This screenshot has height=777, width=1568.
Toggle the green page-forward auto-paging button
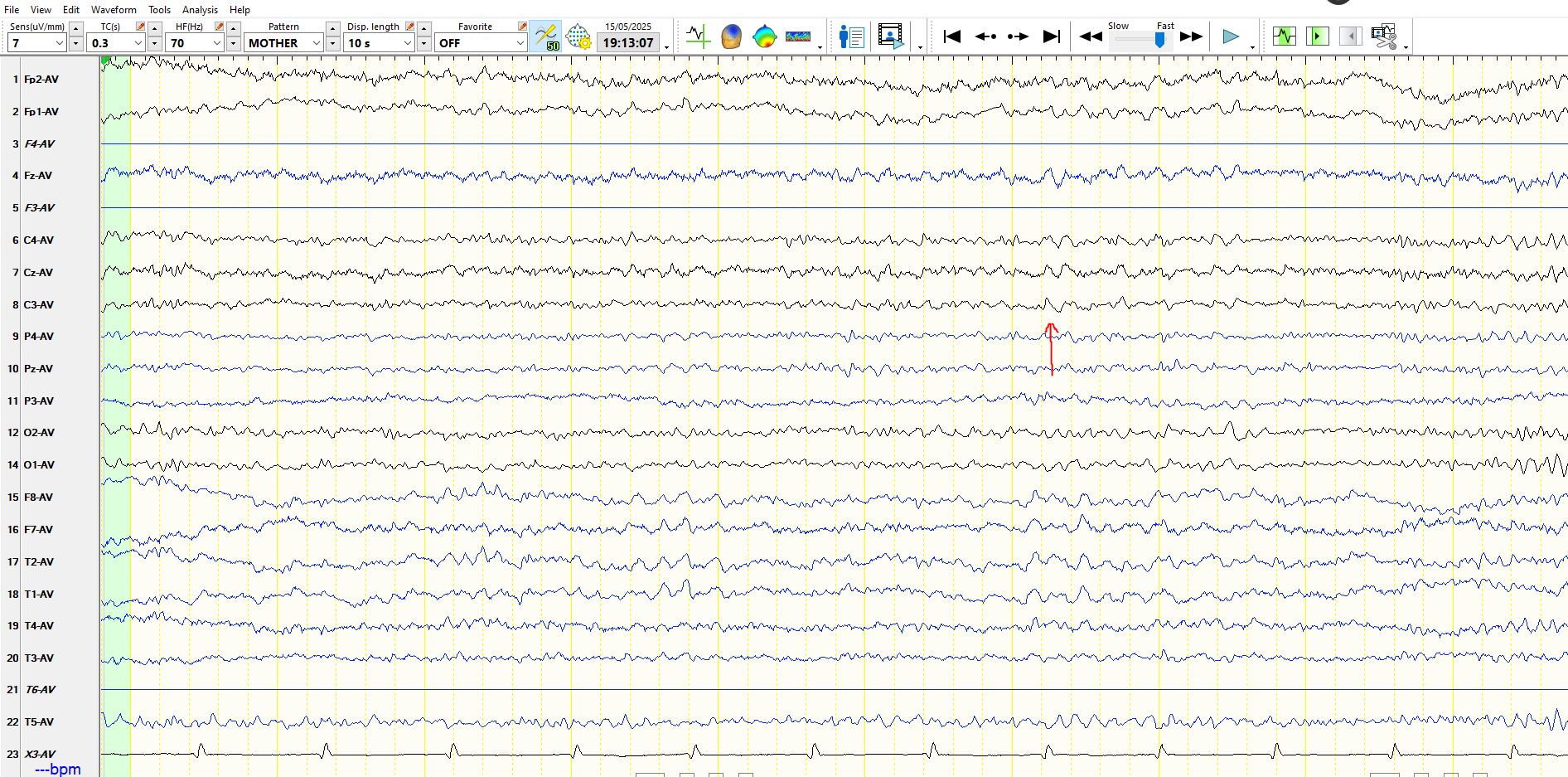(1317, 36)
